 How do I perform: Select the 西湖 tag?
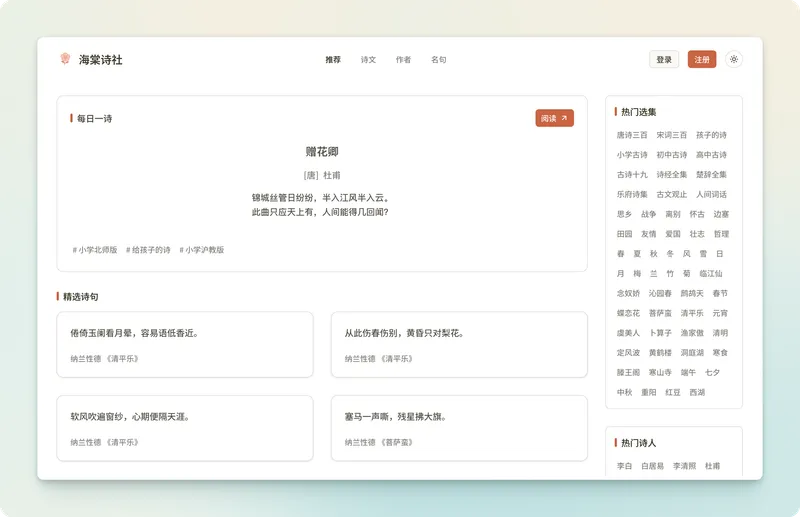697,392
